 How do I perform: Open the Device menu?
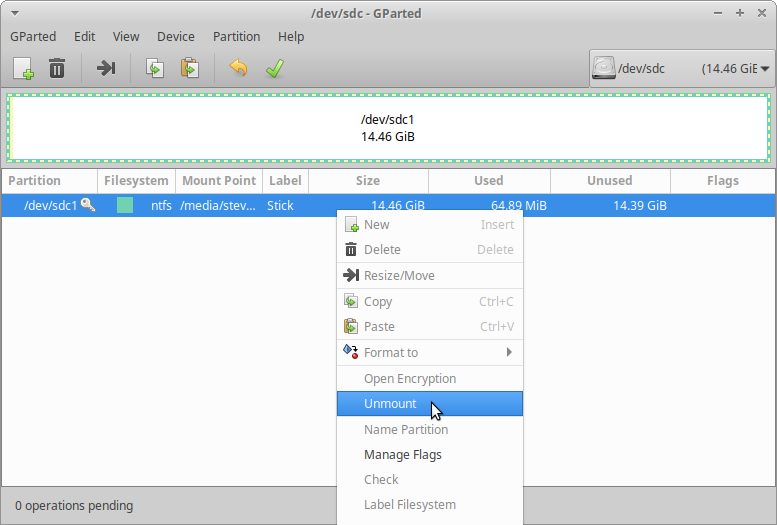[x=176, y=36]
